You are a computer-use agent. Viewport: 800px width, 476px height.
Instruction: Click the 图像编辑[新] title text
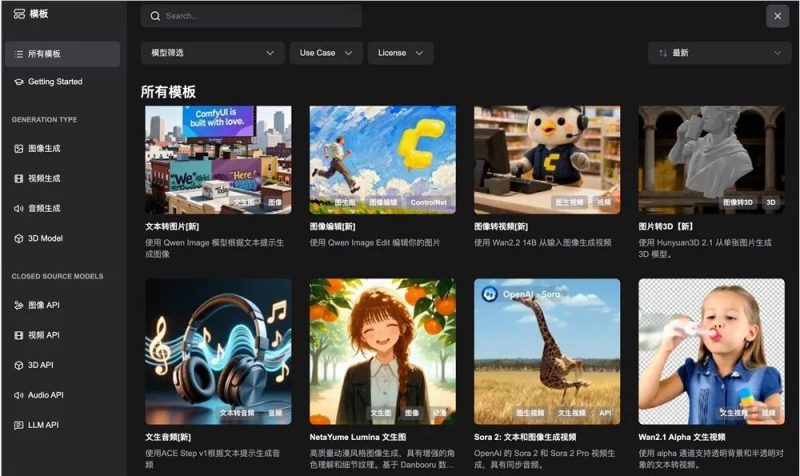pyautogui.click(x=332, y=227)
